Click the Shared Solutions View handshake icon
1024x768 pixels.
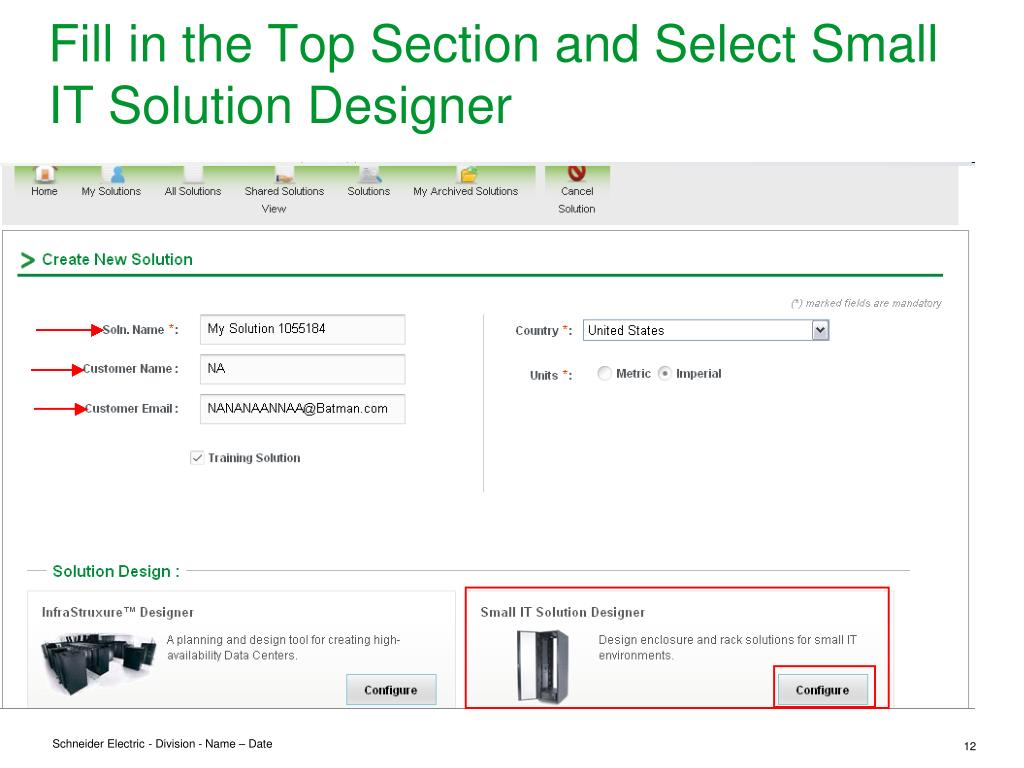click(x=284, y=175)
